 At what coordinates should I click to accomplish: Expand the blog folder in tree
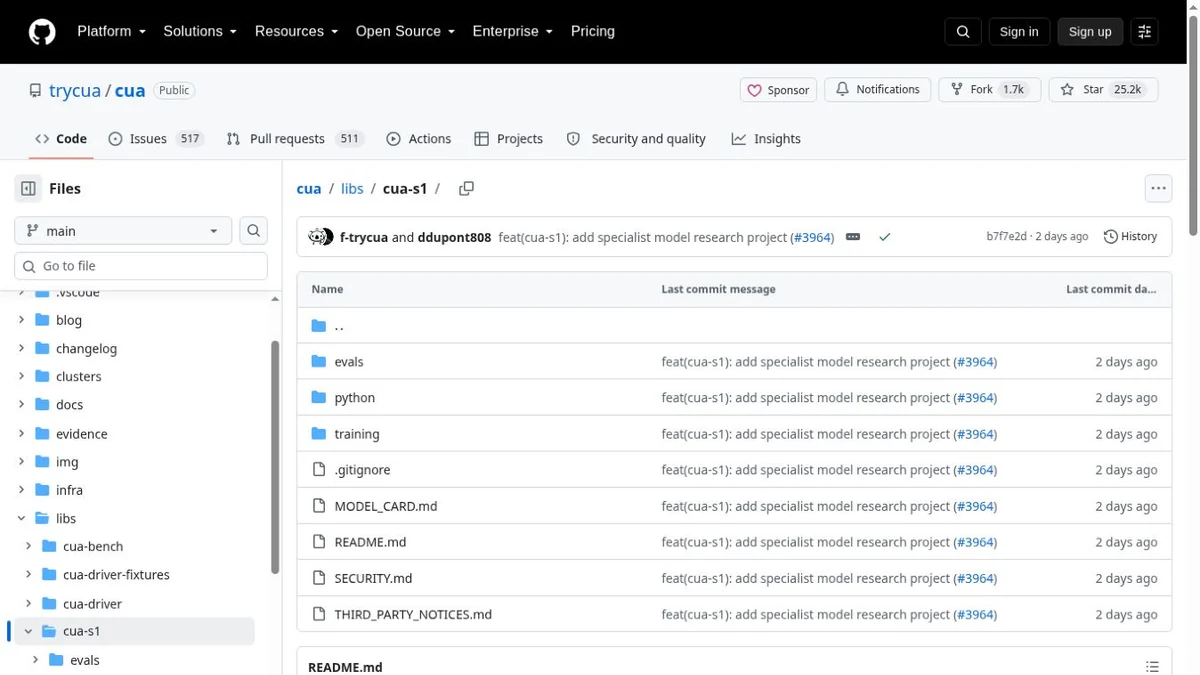point(21,320)
